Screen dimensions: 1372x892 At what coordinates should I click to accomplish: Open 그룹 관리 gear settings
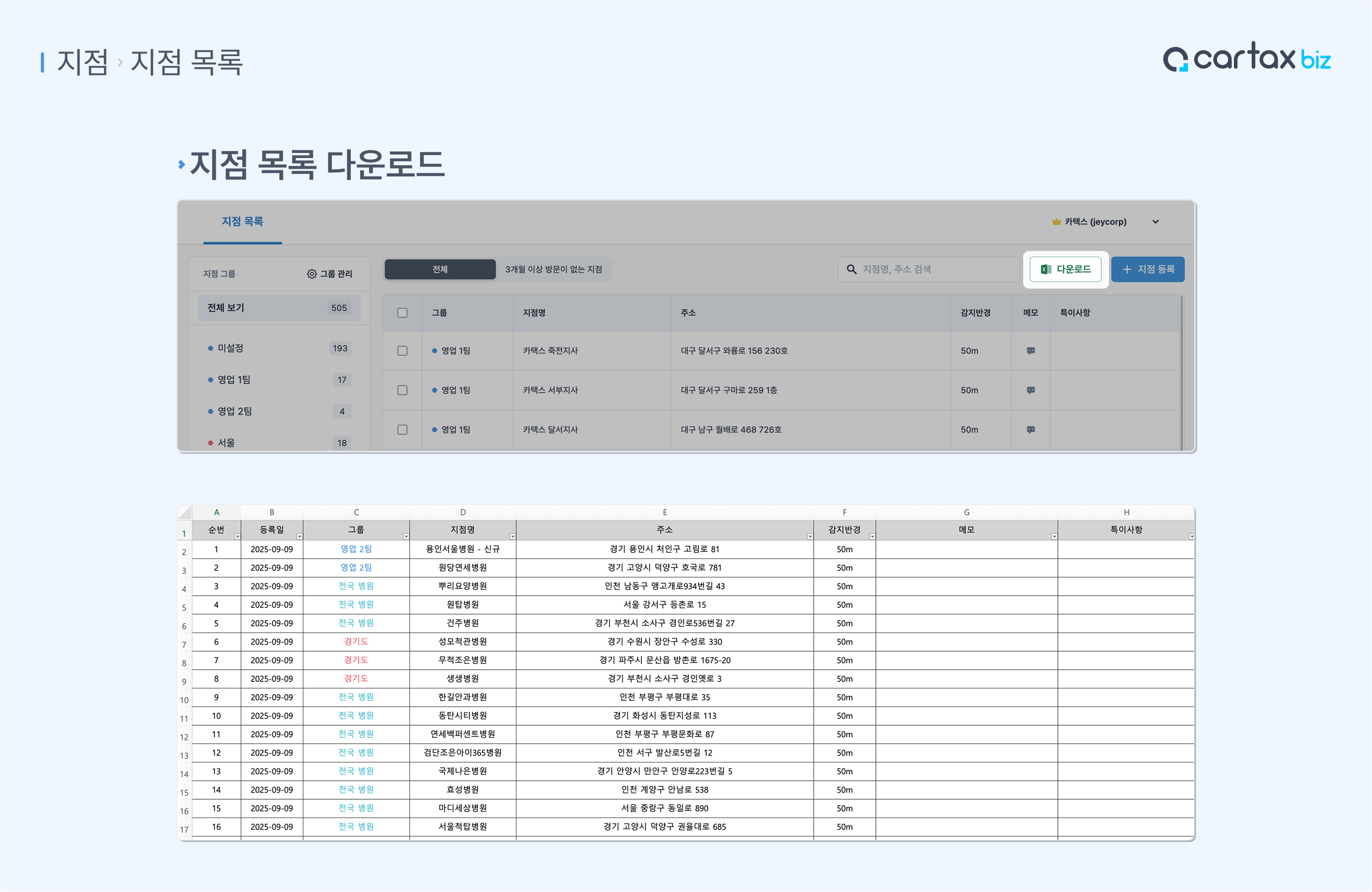pos(329,274)
